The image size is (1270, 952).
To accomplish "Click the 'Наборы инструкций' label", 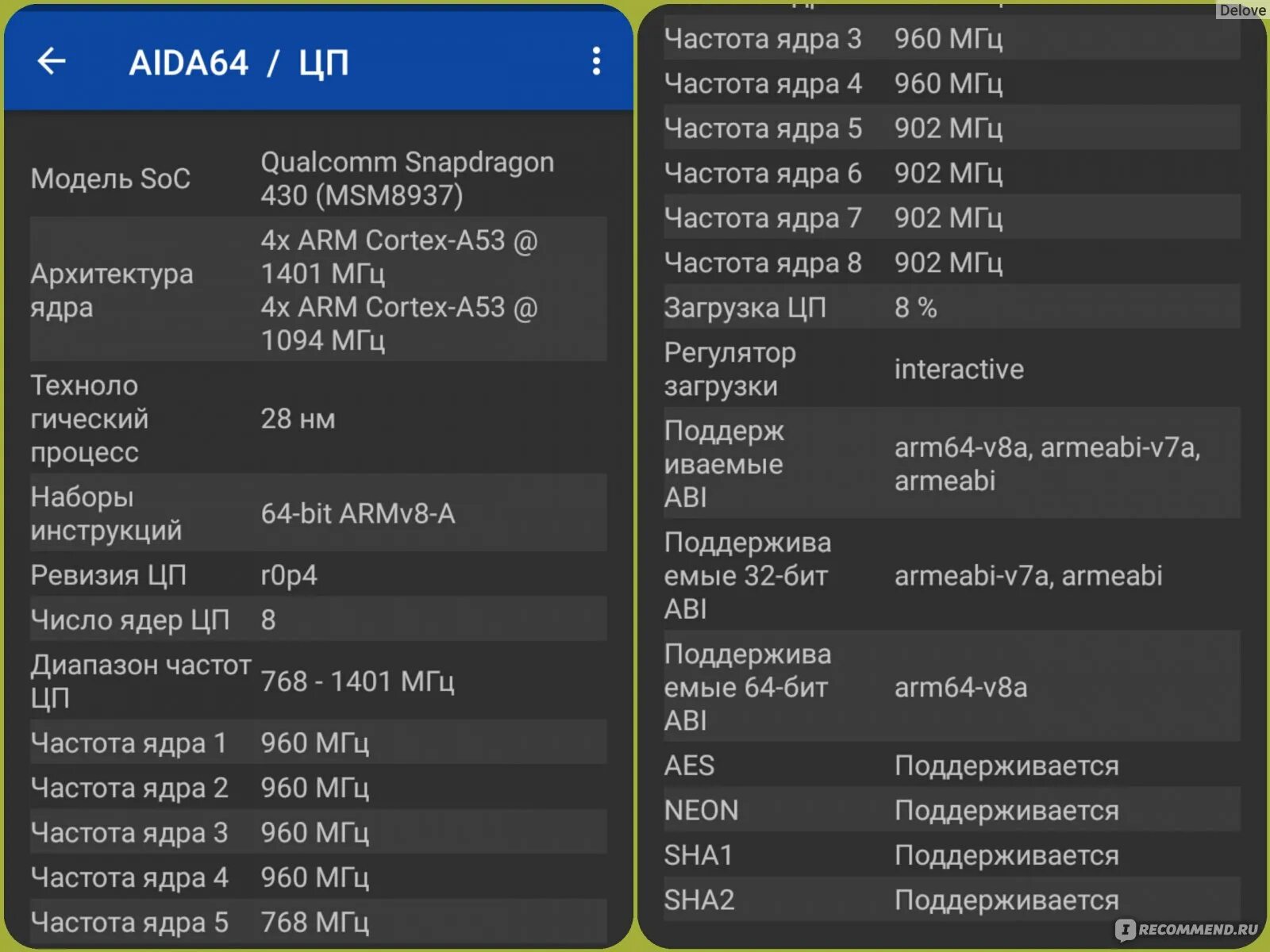I will click(x=106, y=513).
